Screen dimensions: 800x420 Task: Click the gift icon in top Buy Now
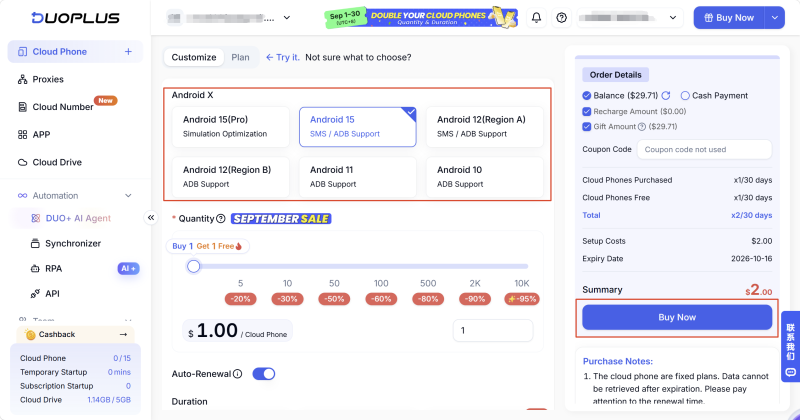point(708,18)
